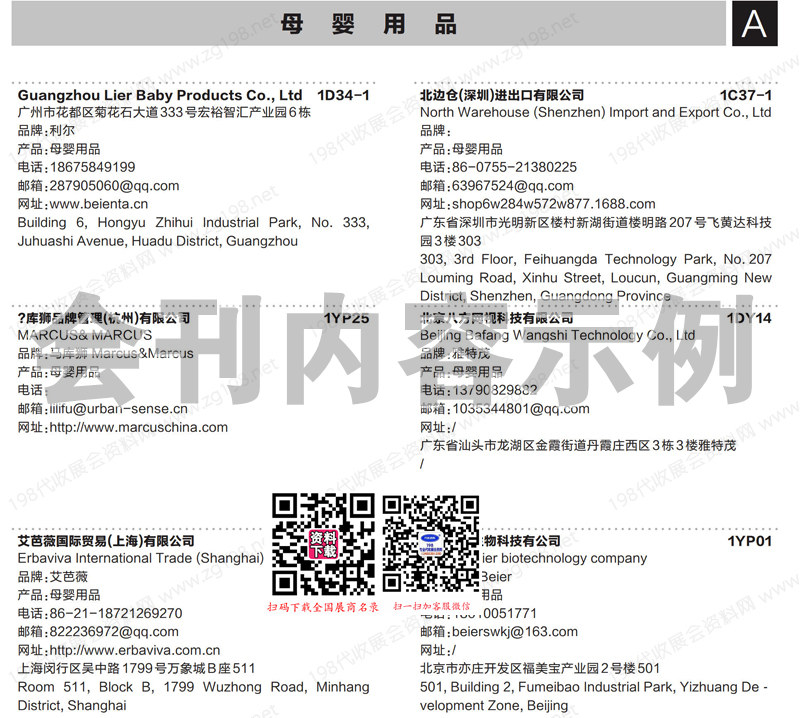Select booth number 1C37-1
The image size is (800, 718).
[745, 95]
